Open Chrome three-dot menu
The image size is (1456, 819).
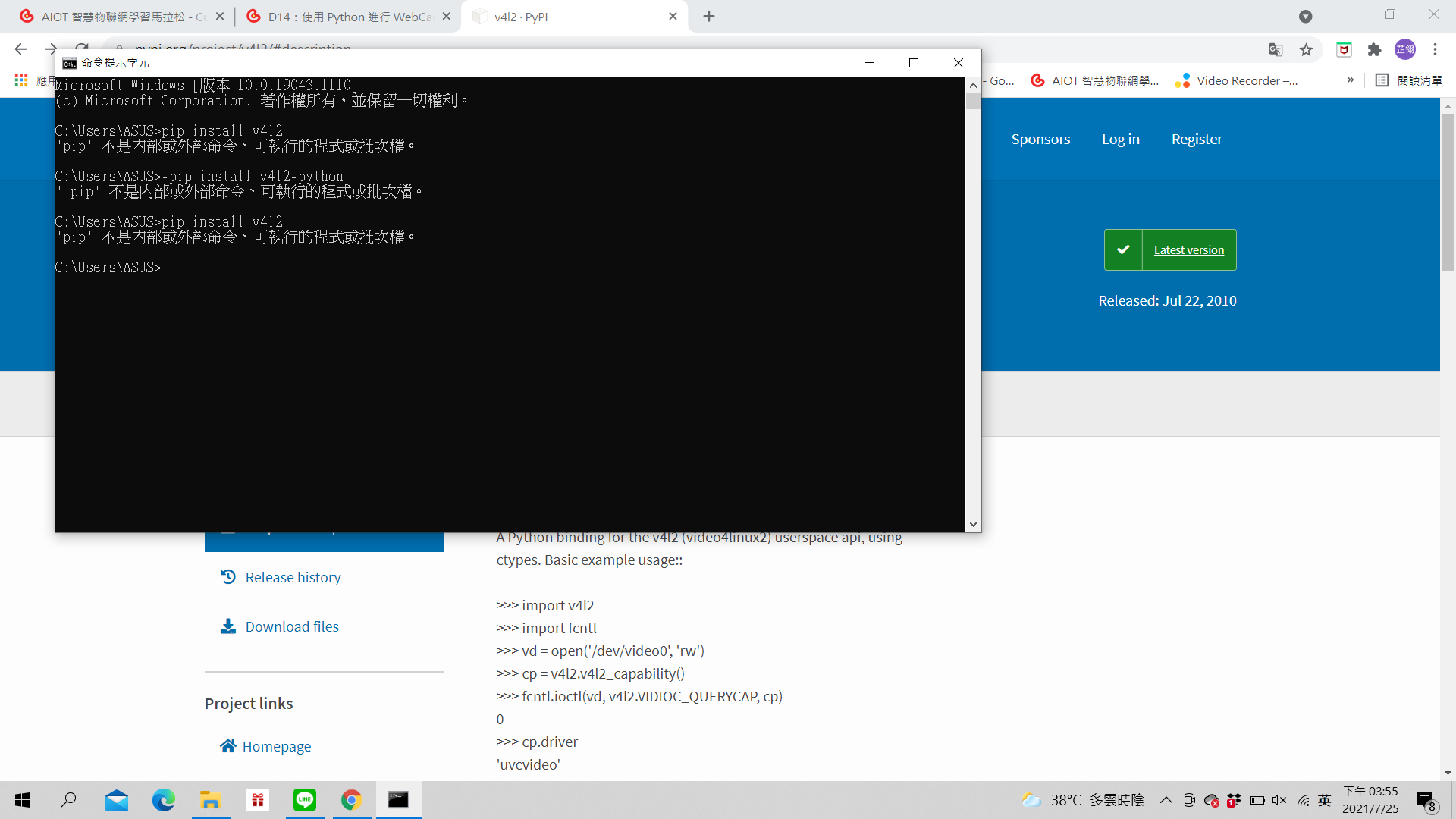[1435, 50]
